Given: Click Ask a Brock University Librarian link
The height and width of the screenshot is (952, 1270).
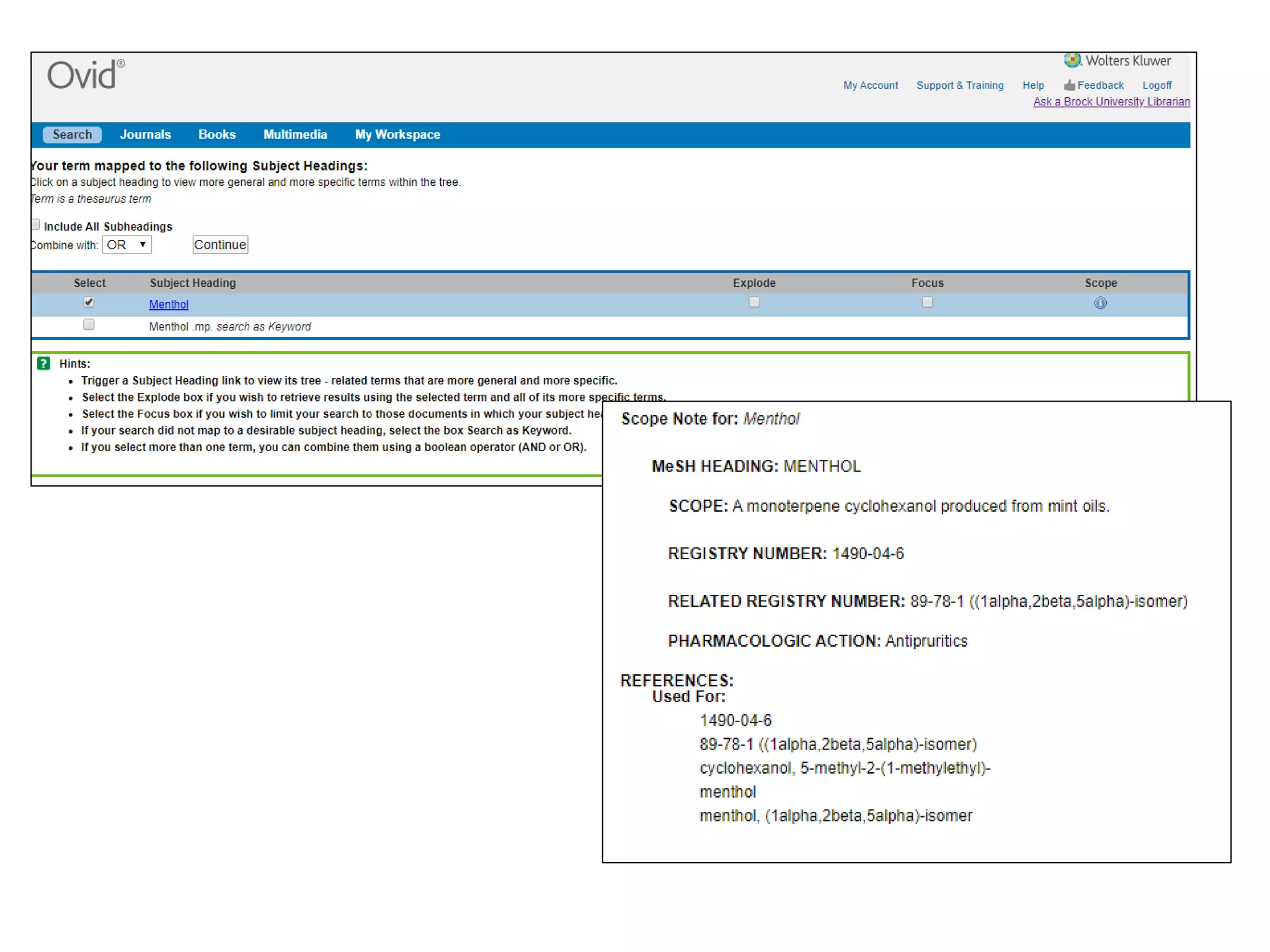Looking at the screenshot, I should [1111, 102].
